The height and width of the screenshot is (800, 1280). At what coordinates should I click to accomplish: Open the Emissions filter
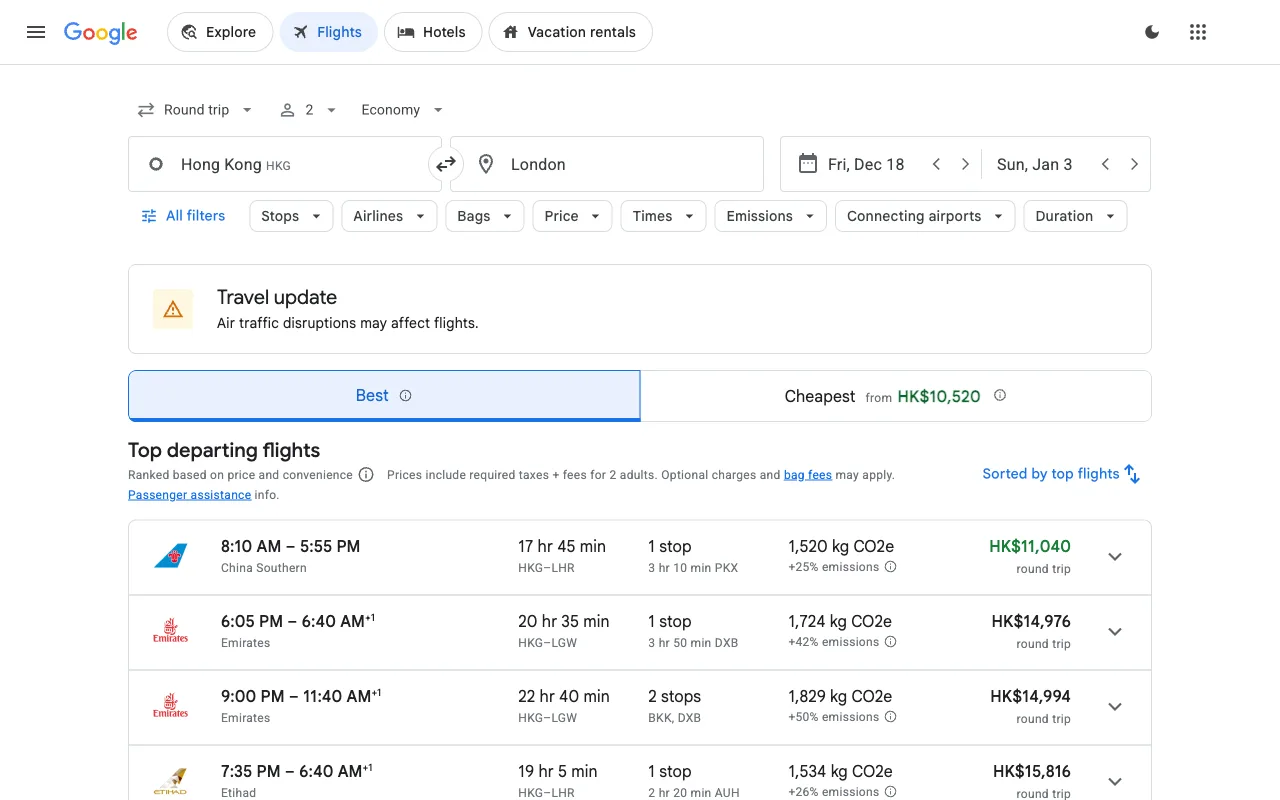[x=770, y=216]
